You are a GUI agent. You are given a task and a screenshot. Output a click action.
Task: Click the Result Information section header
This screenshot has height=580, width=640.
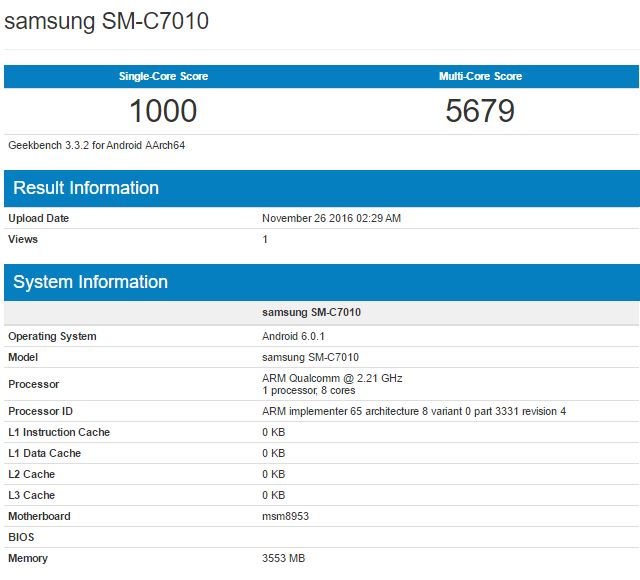(x=86, y=188)
